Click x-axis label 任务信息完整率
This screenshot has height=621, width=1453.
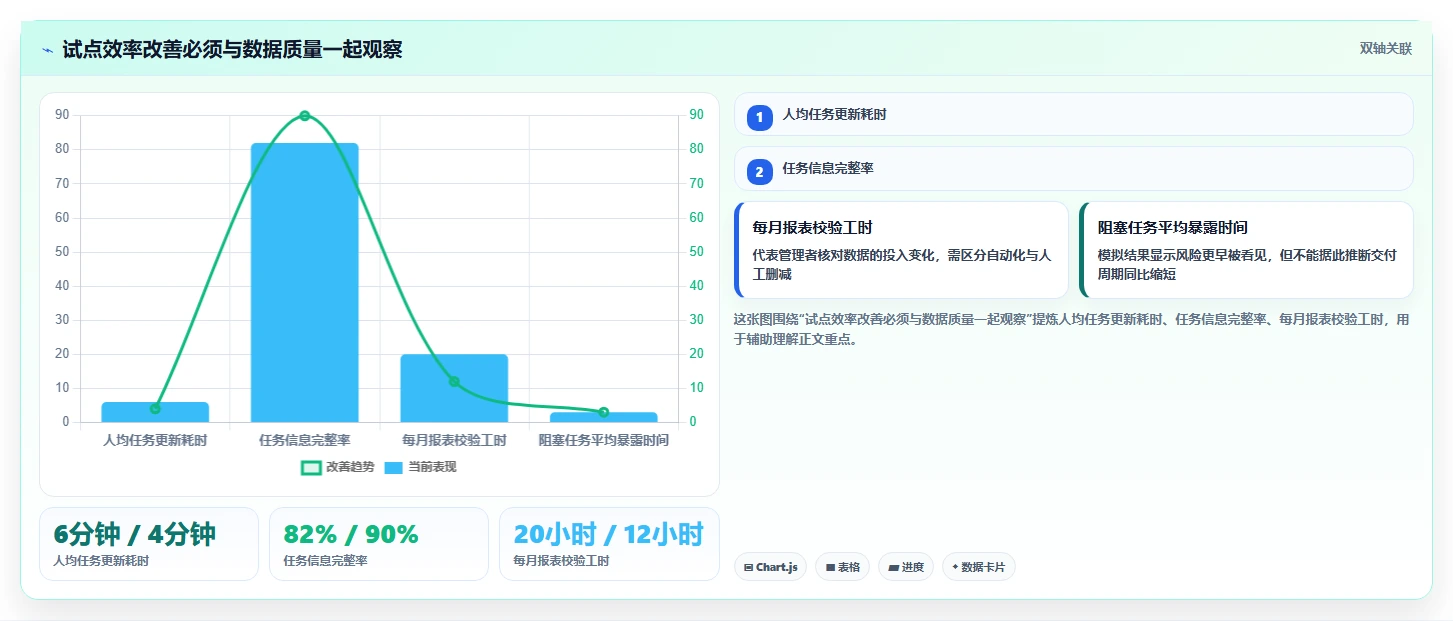click(x=305, y=440)
